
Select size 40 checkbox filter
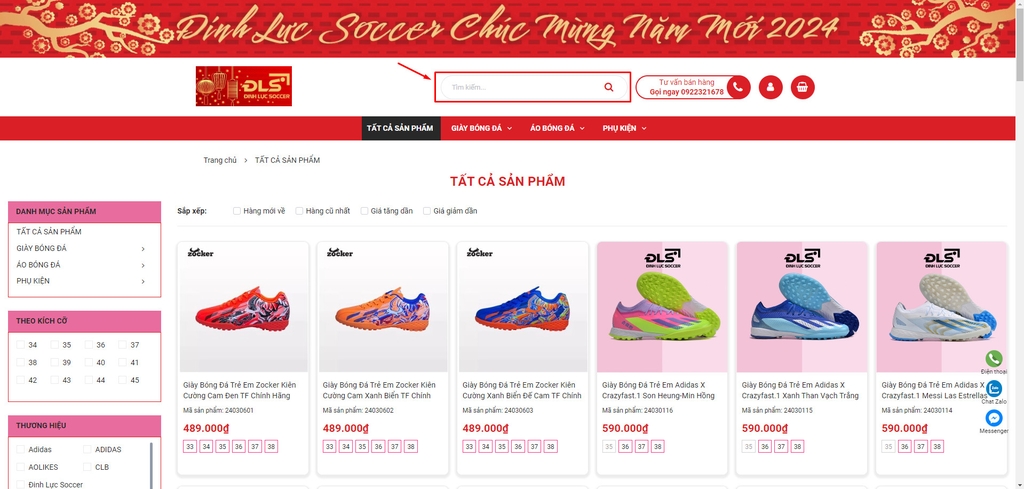pos(88,362)
